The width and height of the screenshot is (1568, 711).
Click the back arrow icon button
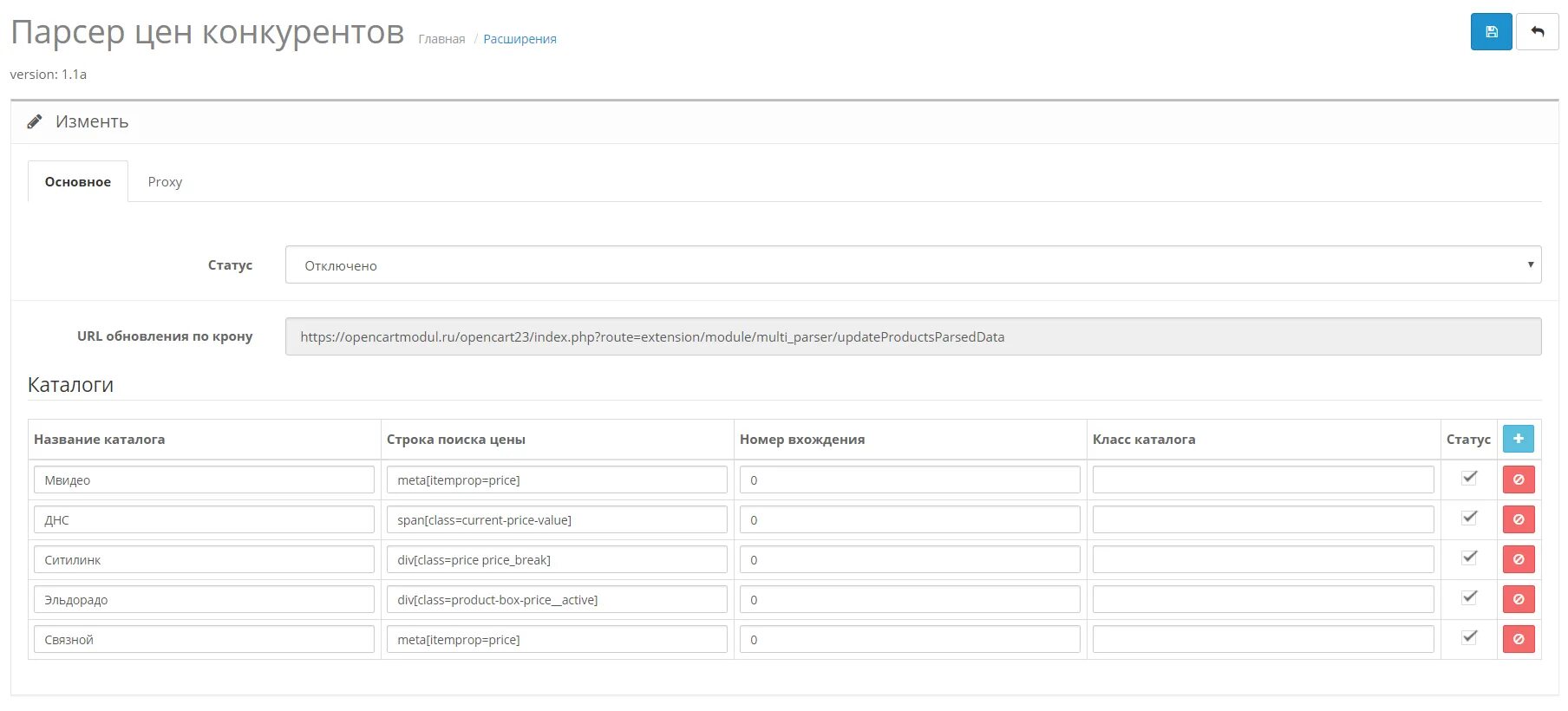(1537, 32)
